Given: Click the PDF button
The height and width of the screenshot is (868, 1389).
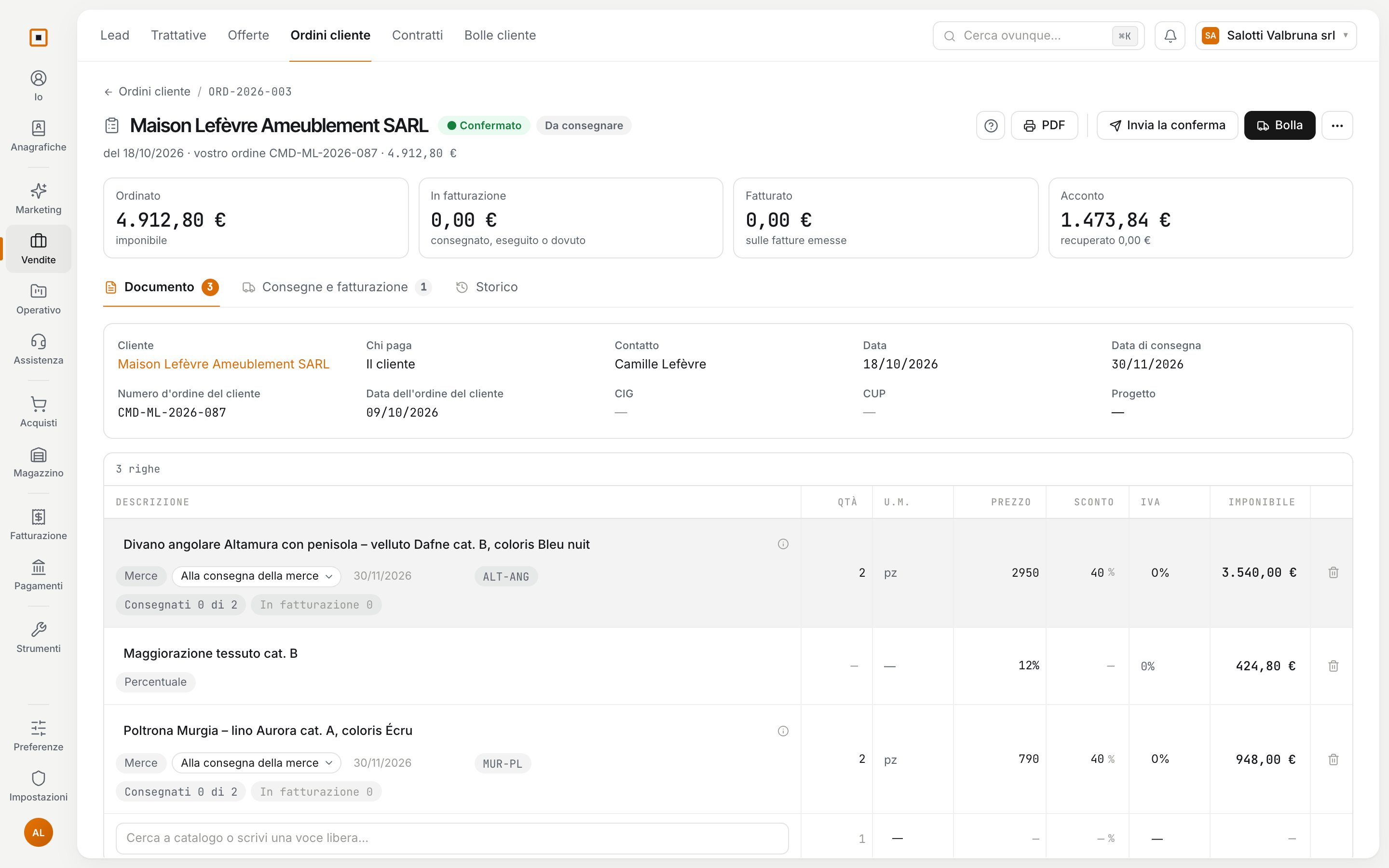Looking at the screenshot, I should [x=1044, y=125].
